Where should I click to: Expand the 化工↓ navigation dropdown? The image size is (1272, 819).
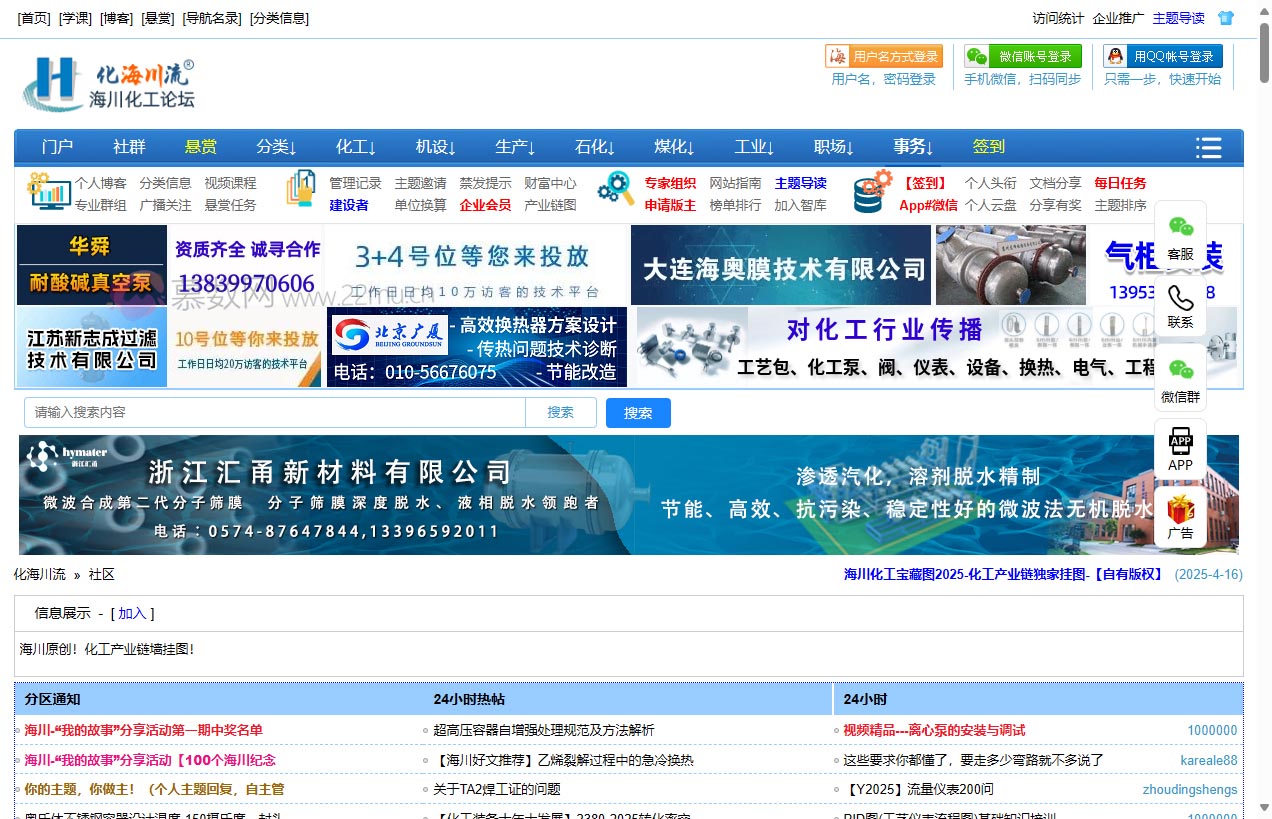(356, 147)
